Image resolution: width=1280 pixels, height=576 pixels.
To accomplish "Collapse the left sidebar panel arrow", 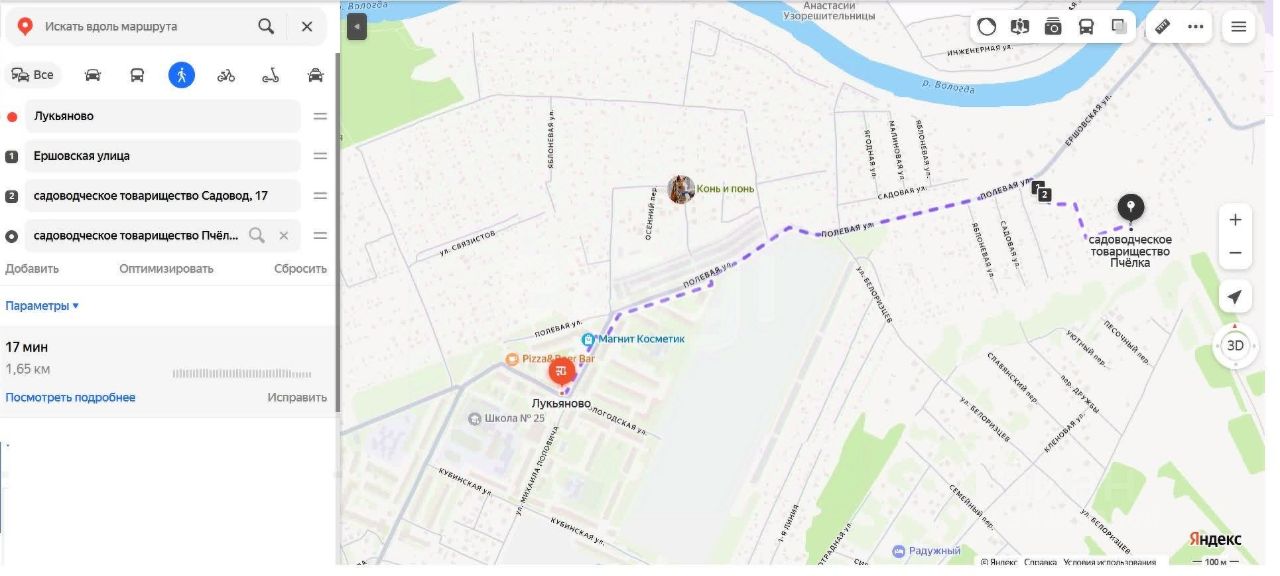I will (357, 27).
